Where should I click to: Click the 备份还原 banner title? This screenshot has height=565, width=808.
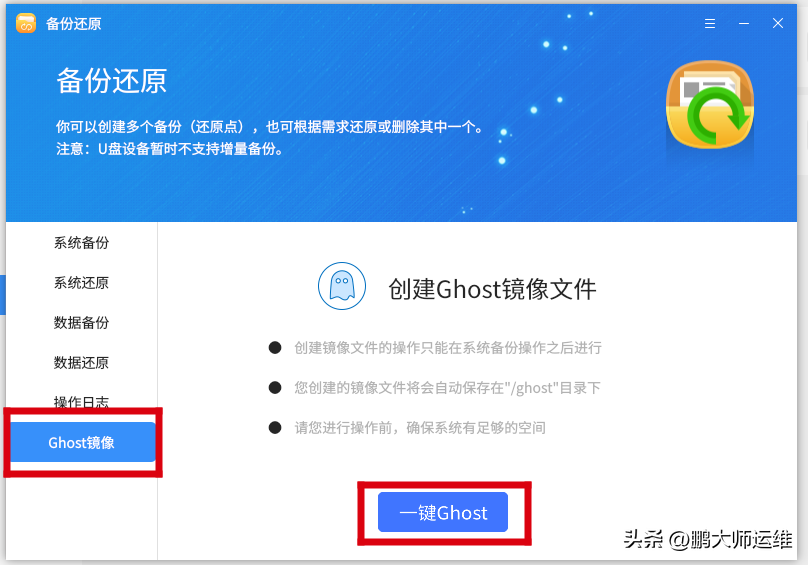pyautogui.click(x=111, y=81)
